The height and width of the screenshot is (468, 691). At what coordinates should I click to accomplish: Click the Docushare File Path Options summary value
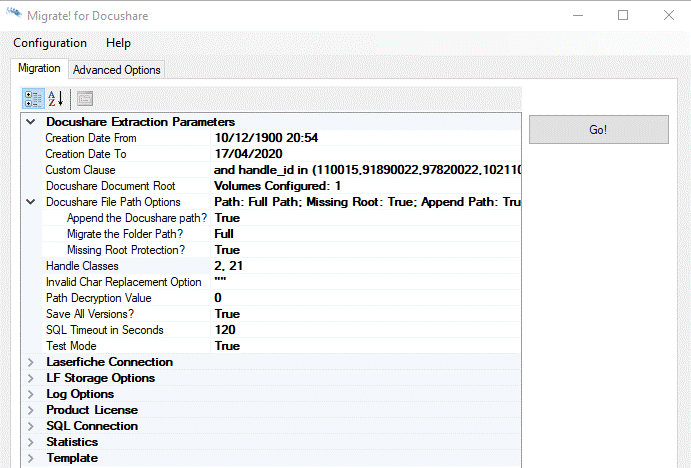click(x=366, y=202)
